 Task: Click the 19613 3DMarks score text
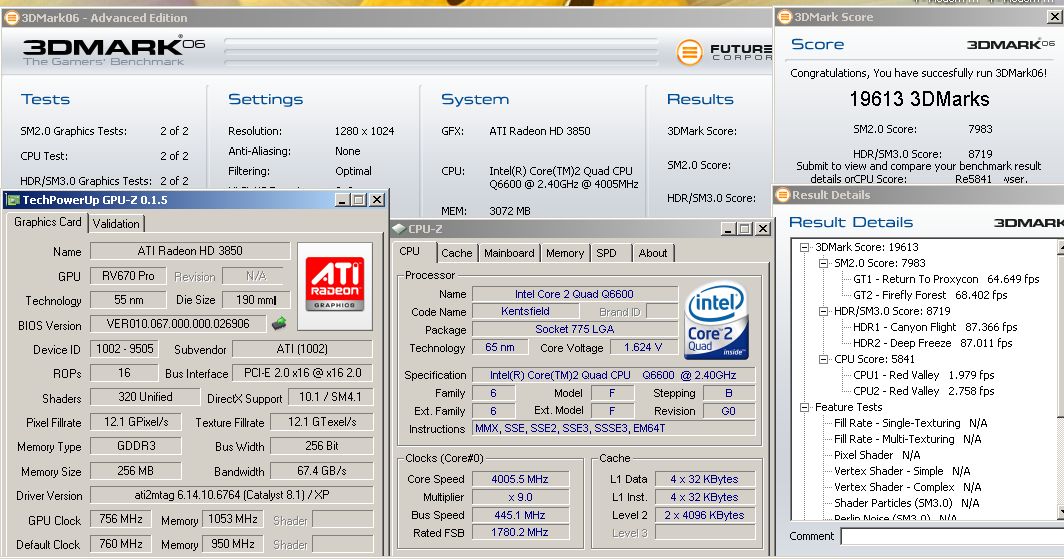(x=919, y=99)
